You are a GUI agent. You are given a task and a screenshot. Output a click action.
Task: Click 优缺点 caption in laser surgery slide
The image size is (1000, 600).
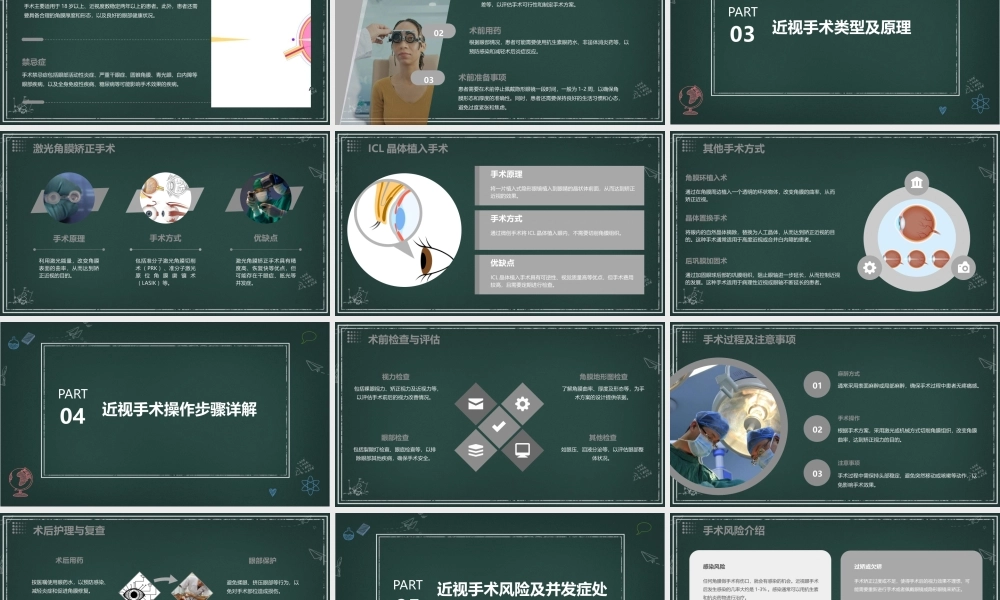[265, 238]
